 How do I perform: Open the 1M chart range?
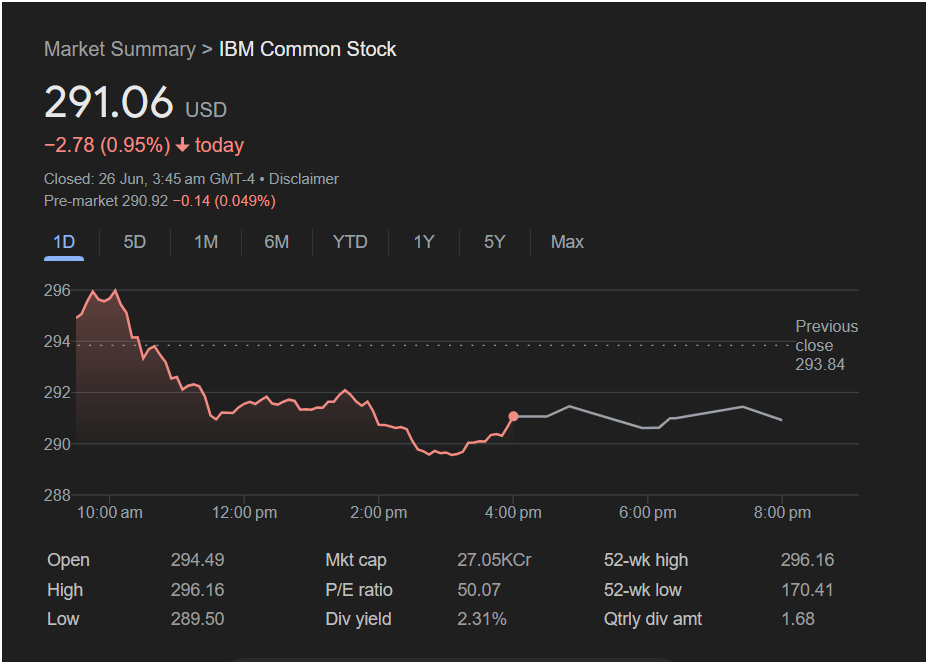point(206,242)
